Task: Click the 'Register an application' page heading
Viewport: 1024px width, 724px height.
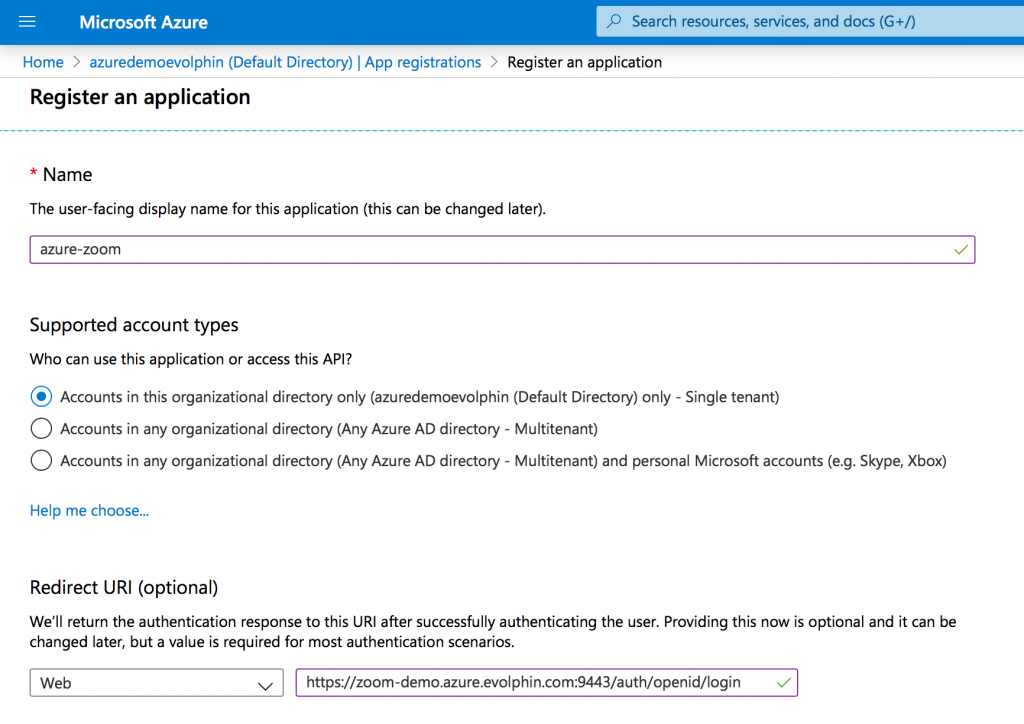Action: point(140,97)
